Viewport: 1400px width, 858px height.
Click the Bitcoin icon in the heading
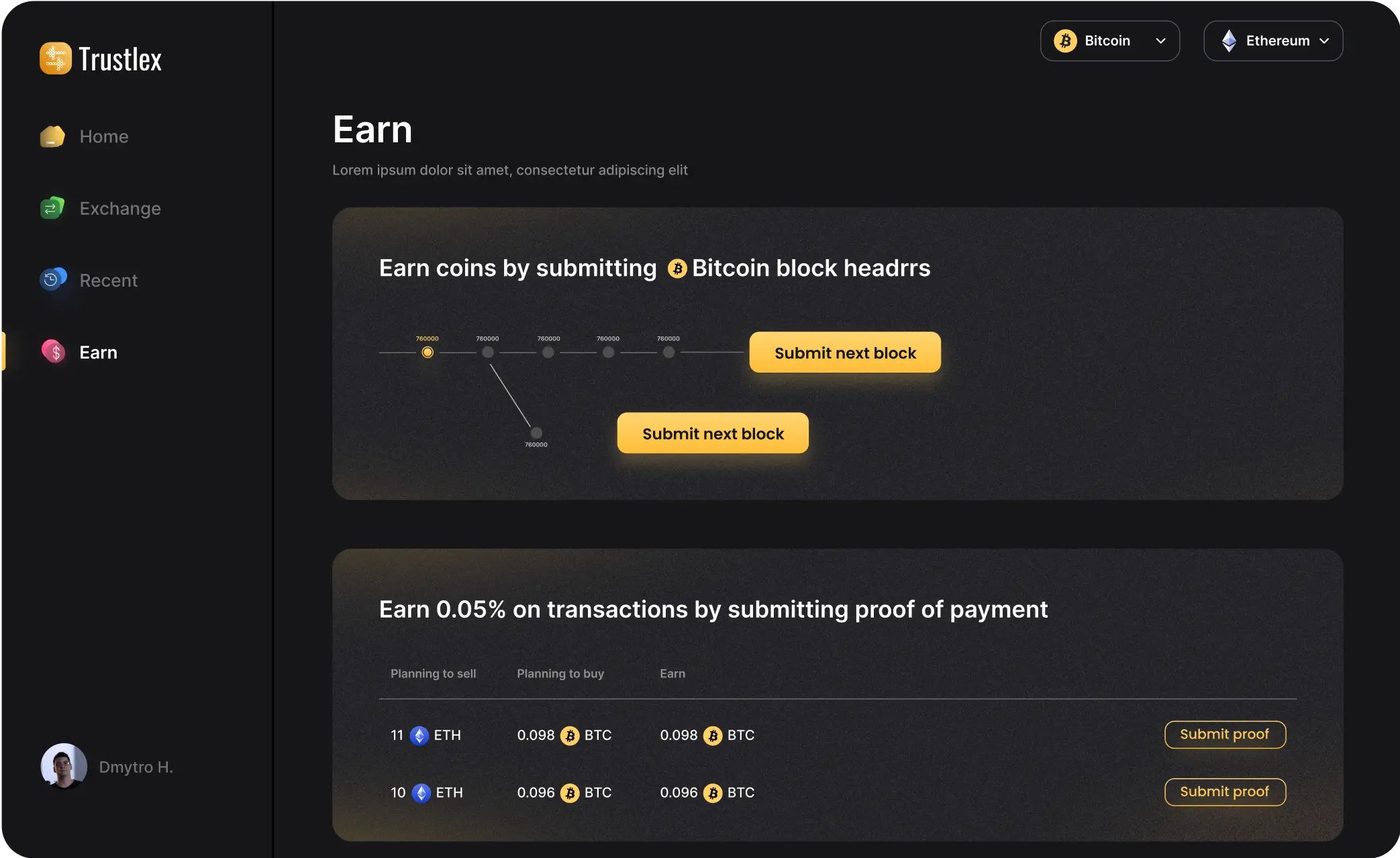click(677, 269)
